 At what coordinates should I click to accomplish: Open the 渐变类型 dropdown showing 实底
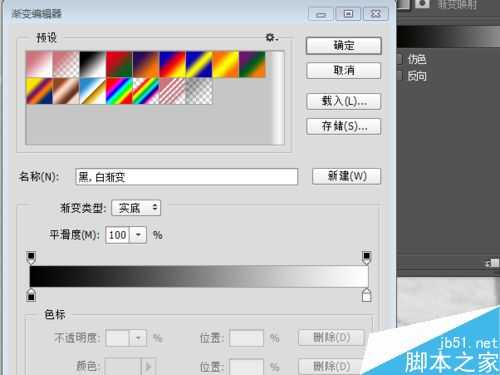point(136,208)
